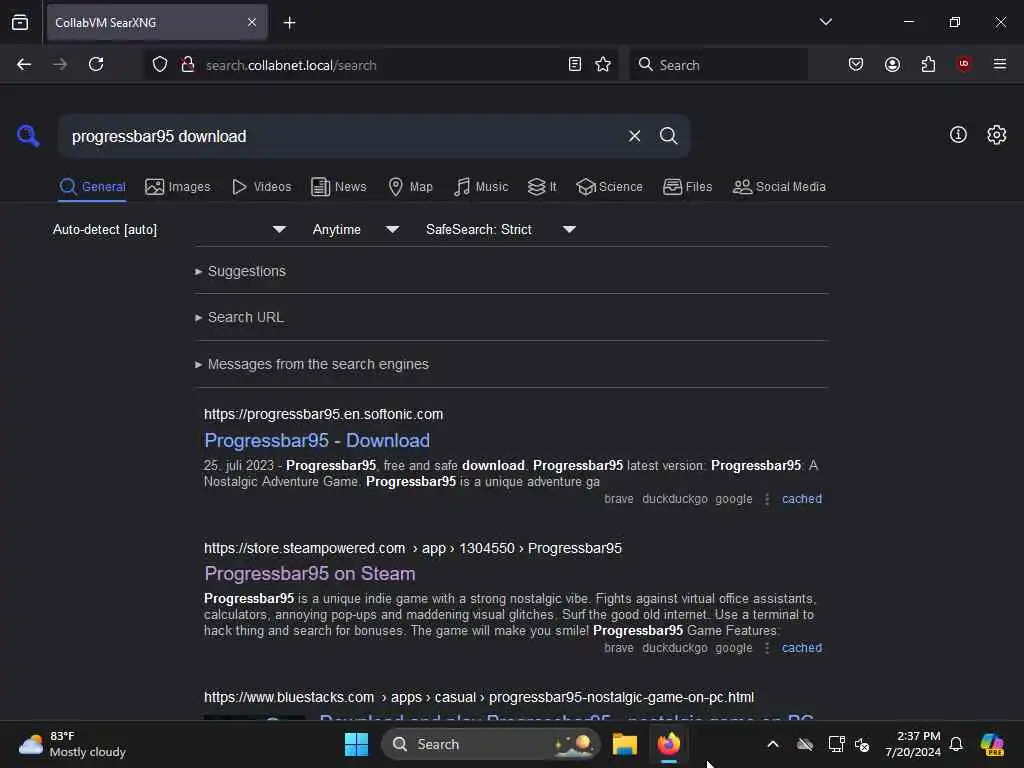The image size is (1024, 768).
Task: Click Firefox icon on taskbar
Action: [x=669, y=744]
